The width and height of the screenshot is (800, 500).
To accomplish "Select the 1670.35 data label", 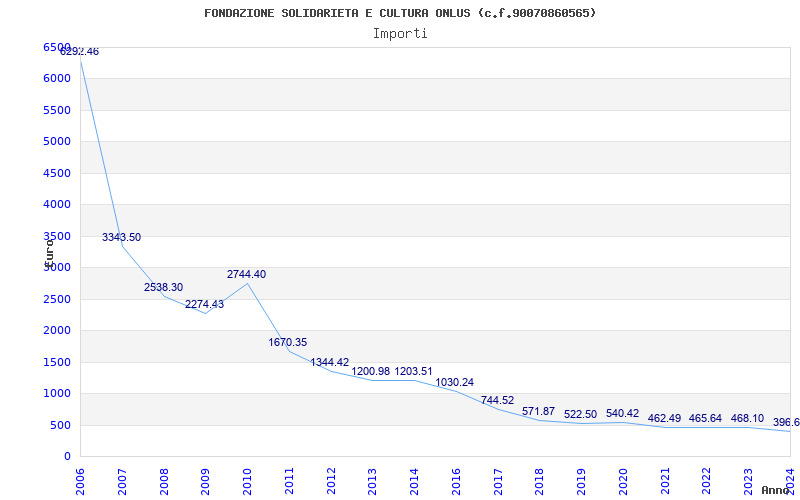I will pyautogui.click(x=288, y=342).
